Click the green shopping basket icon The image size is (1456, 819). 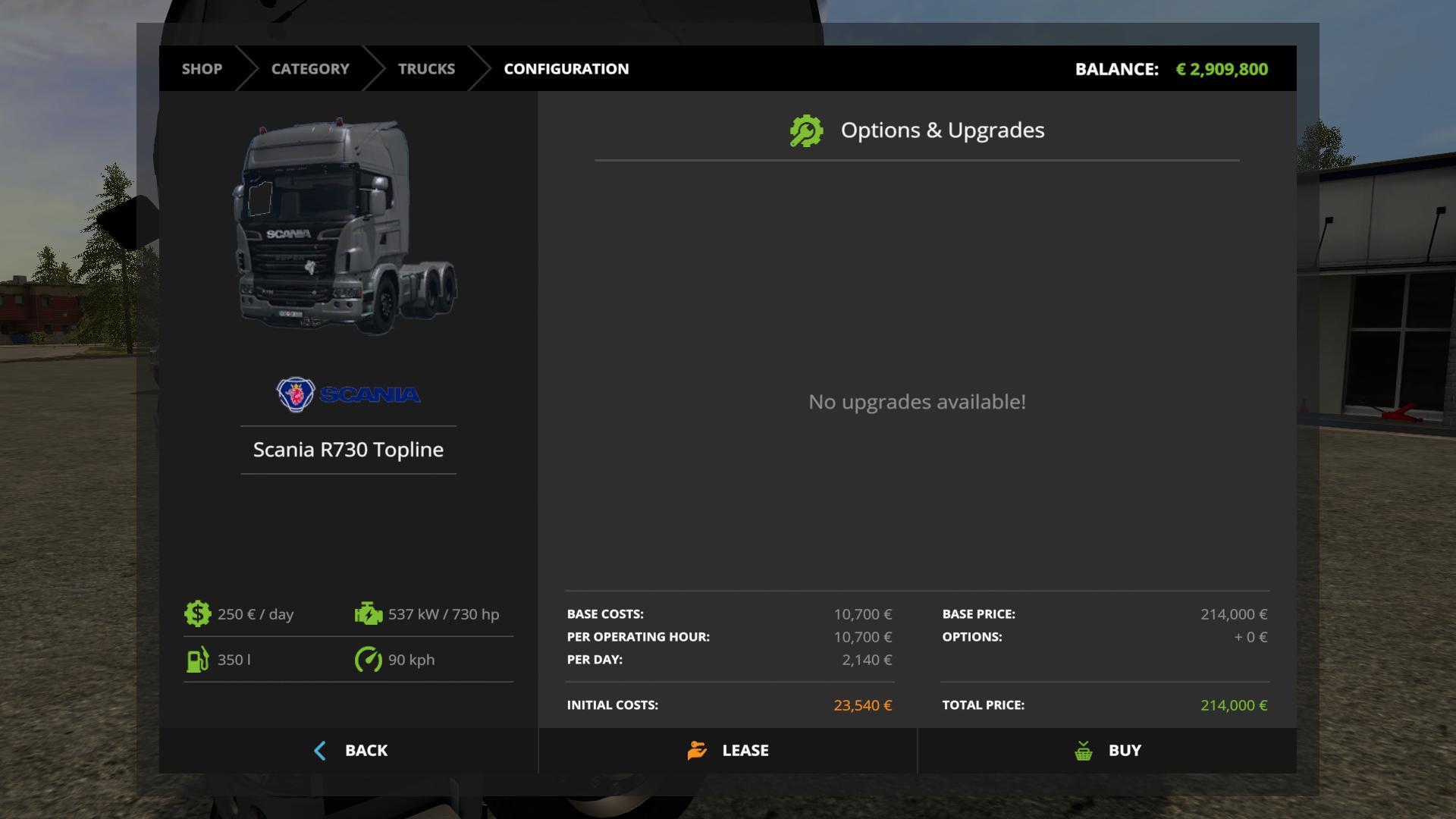pyautogui.click(x=1084, y=751)
